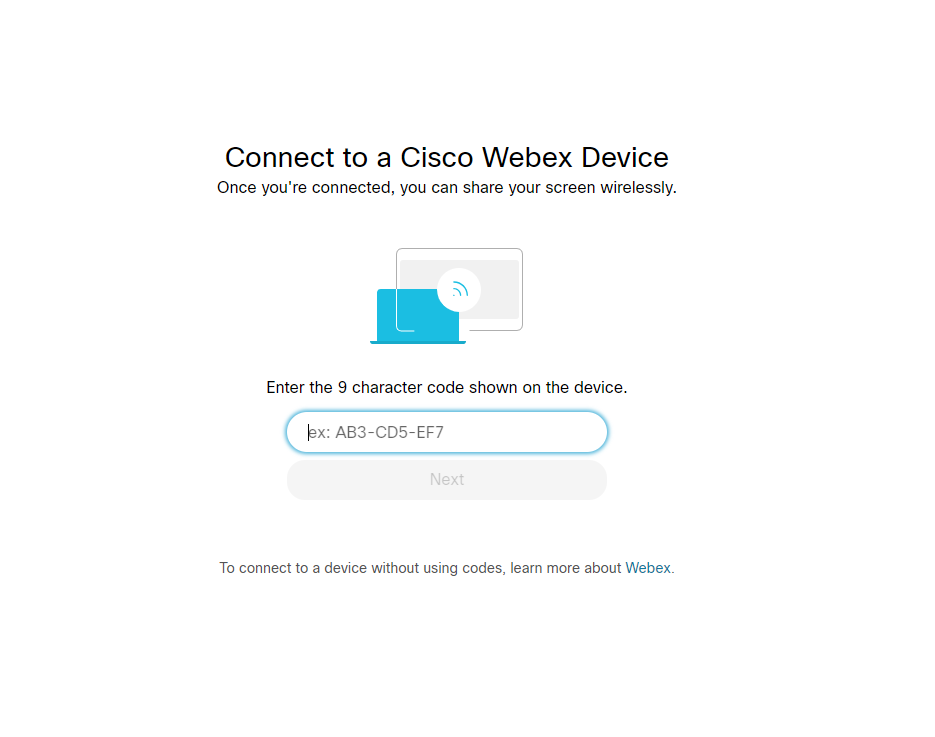Image resolution: width=935 pixels, height=737 pixels.
Task: Click the device monitor outline's top-right corner
Action: pos(519,252)
